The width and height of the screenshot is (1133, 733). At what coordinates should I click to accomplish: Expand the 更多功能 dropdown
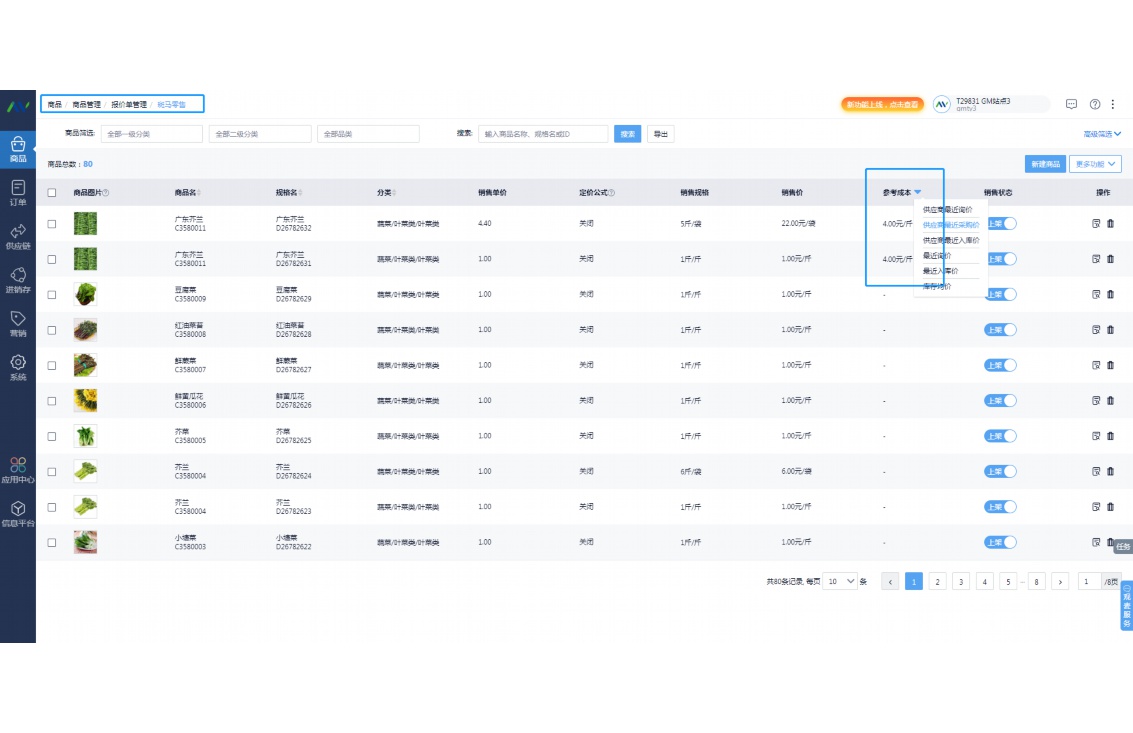coord(1095,164)
